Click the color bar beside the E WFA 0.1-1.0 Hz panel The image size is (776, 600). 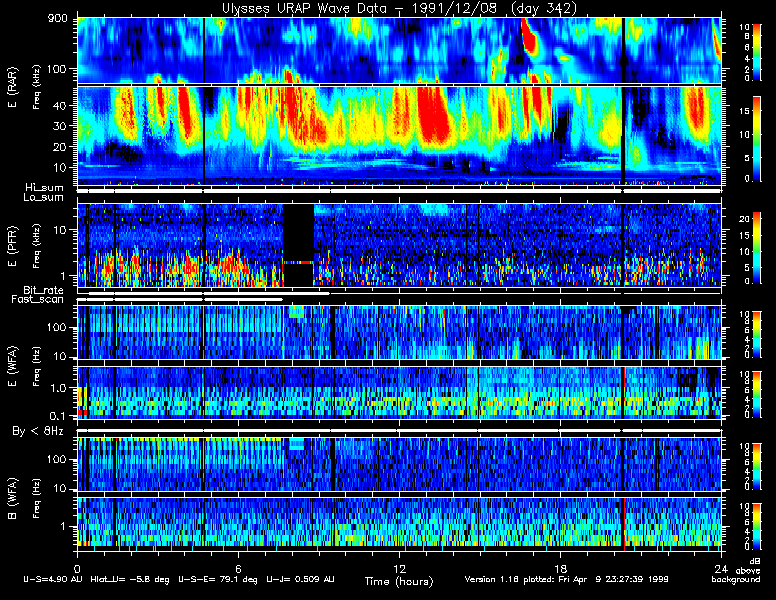(757, 394)
